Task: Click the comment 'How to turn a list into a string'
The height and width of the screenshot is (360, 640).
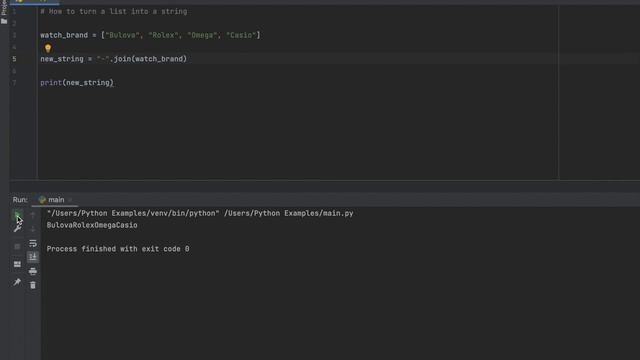Action: point(113,12)
